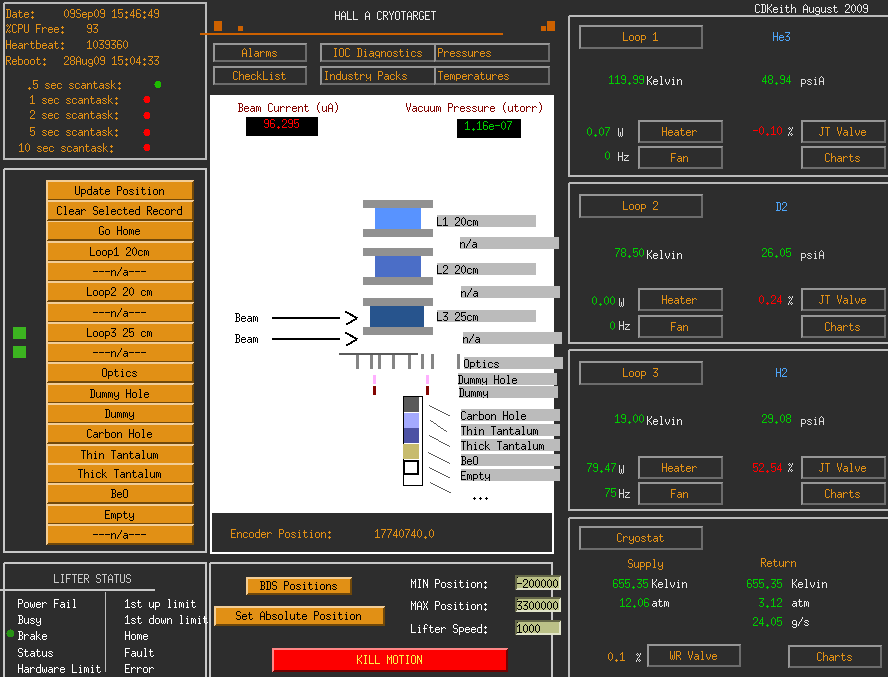
Task: Open the CheckList button
Action: pyautogui.click(x=259, y=75)
